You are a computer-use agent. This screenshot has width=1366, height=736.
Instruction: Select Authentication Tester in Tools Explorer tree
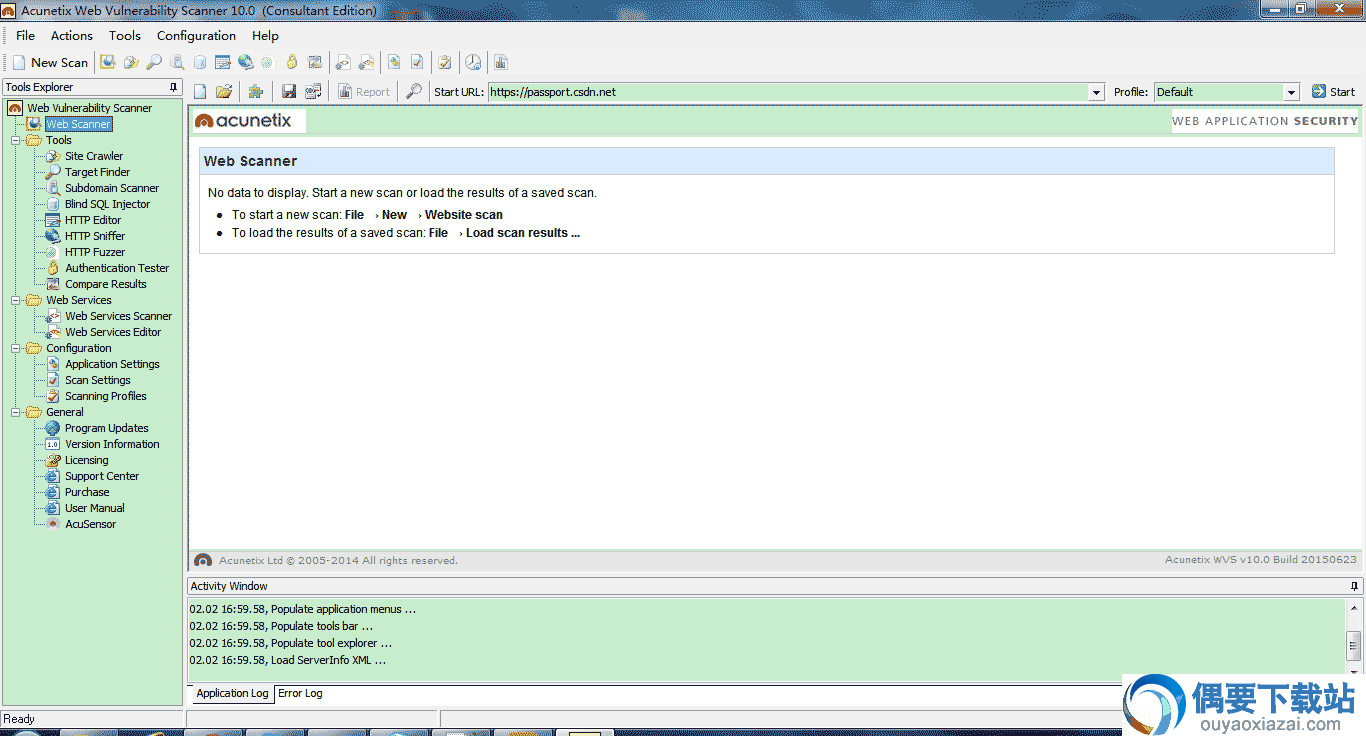point(117,268)
